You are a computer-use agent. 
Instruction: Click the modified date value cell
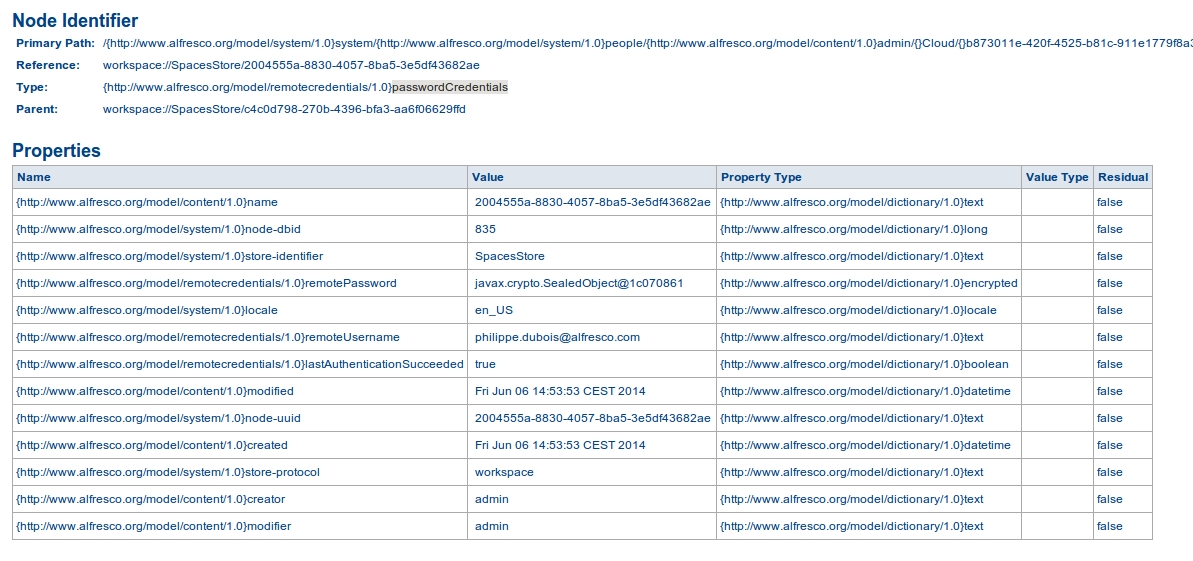click(x=592, y=391)
